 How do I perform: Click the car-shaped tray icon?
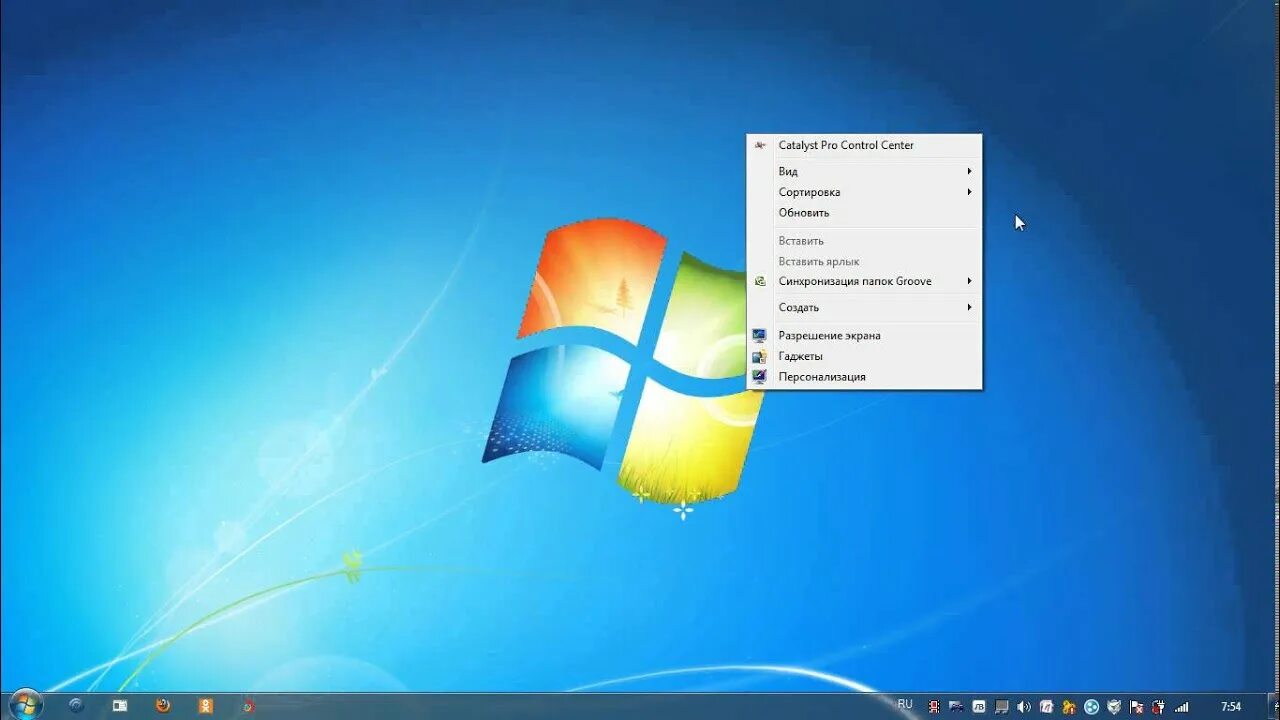tap(956, 706)
